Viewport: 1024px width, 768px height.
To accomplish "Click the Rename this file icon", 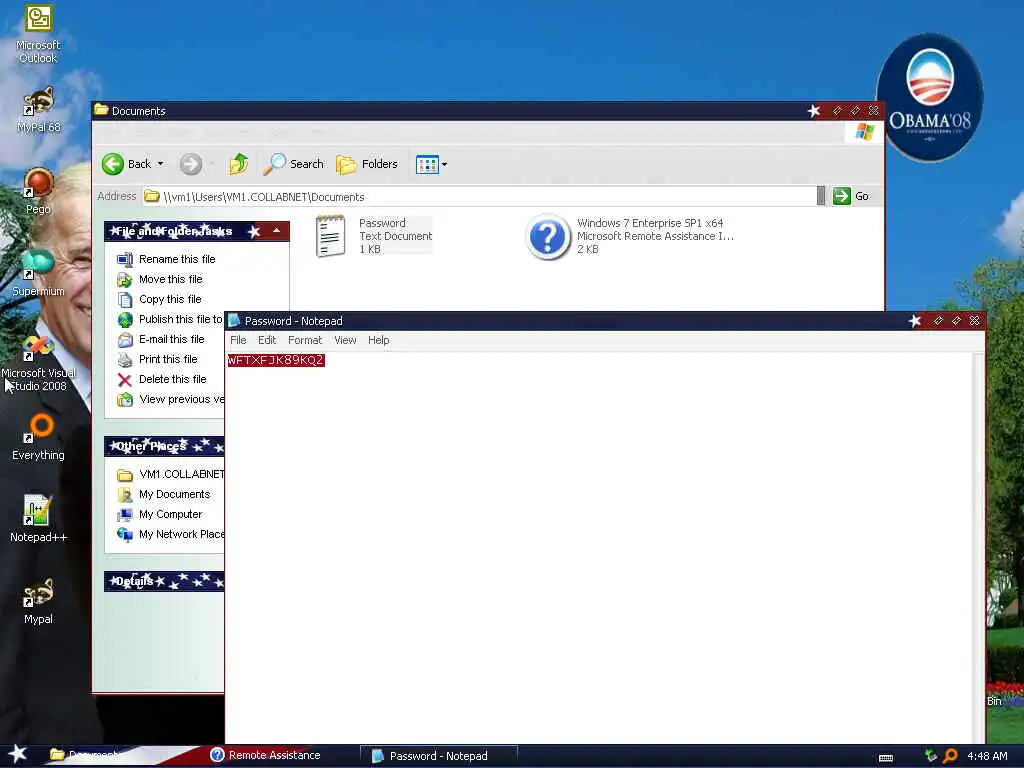I will coord(125,259).
